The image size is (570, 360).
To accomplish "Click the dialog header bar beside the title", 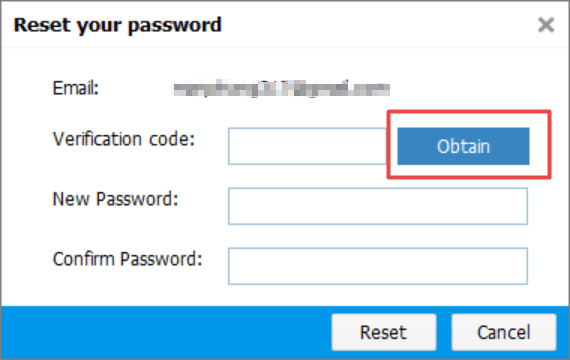I will point(378,25).
